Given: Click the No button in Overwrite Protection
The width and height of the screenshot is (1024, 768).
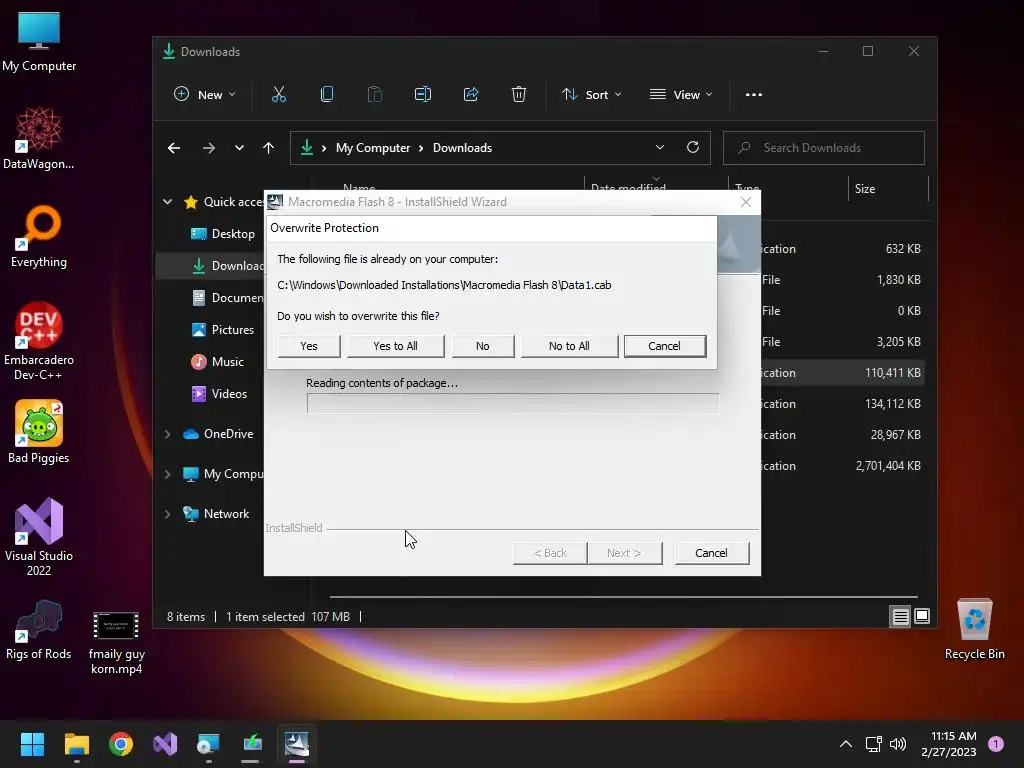Looking at the screenshot, I should pyautogui.click(x=483, y=346).
